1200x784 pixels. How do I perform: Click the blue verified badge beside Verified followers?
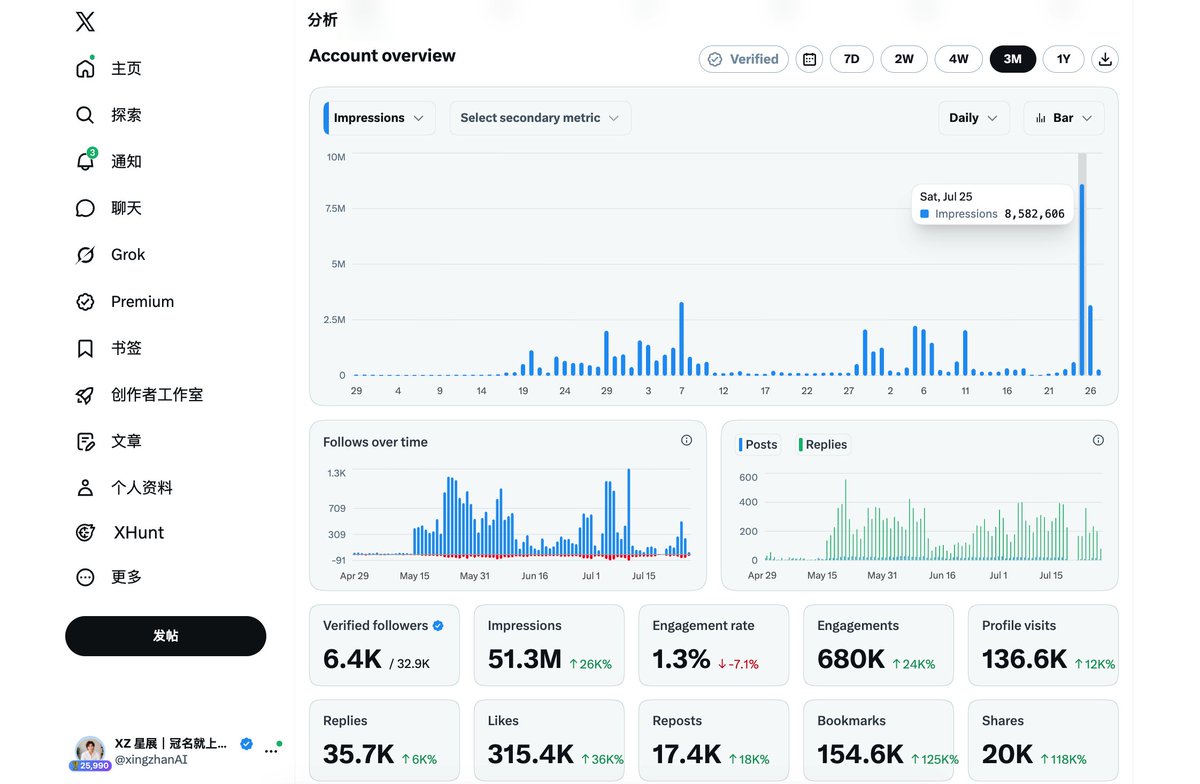point(438,626)
